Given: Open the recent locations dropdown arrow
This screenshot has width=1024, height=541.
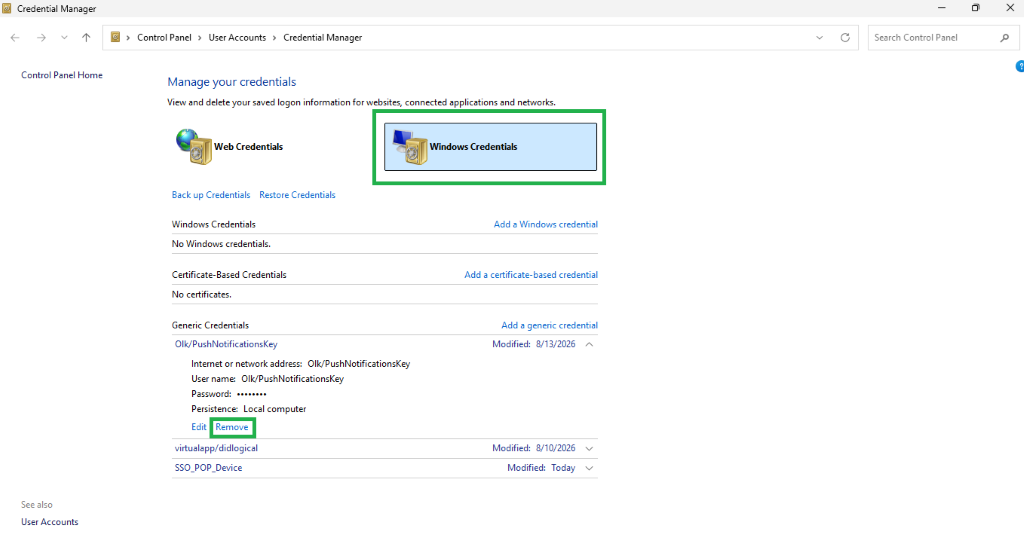Looking at the screenshot, I should tap(64, 38).
